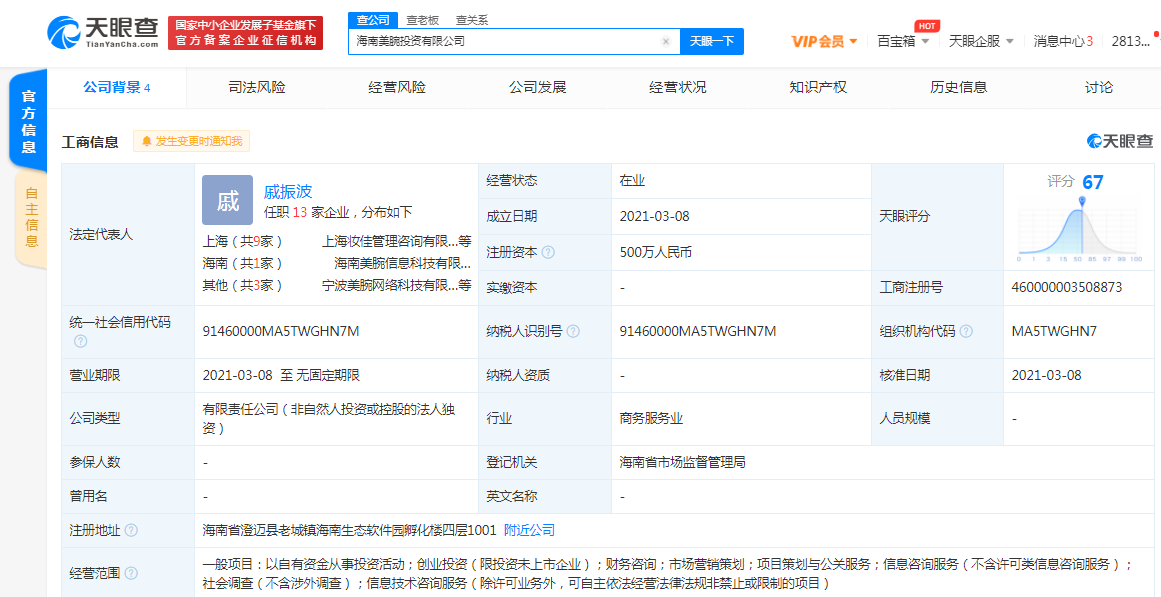1161x597 pixels.
Task: Select the 自主信息 side tab
Action: pyautogui.click(x=31, y=219)
